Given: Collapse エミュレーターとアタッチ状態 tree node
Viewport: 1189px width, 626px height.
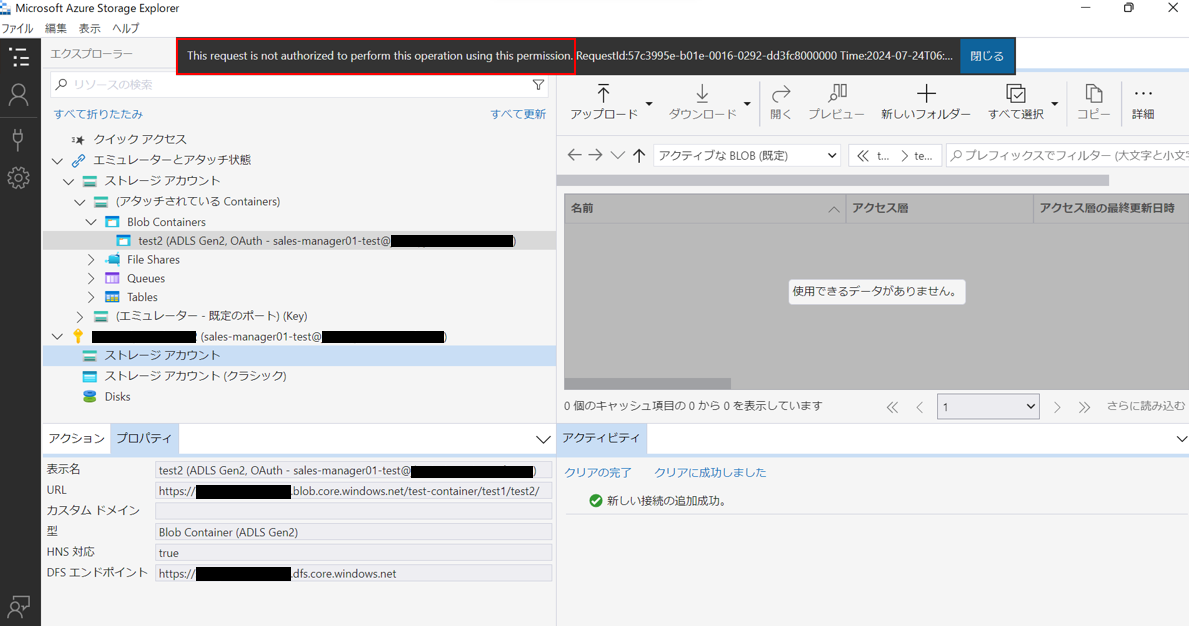Looking at the screenshot, I should (x=58, y=161).
